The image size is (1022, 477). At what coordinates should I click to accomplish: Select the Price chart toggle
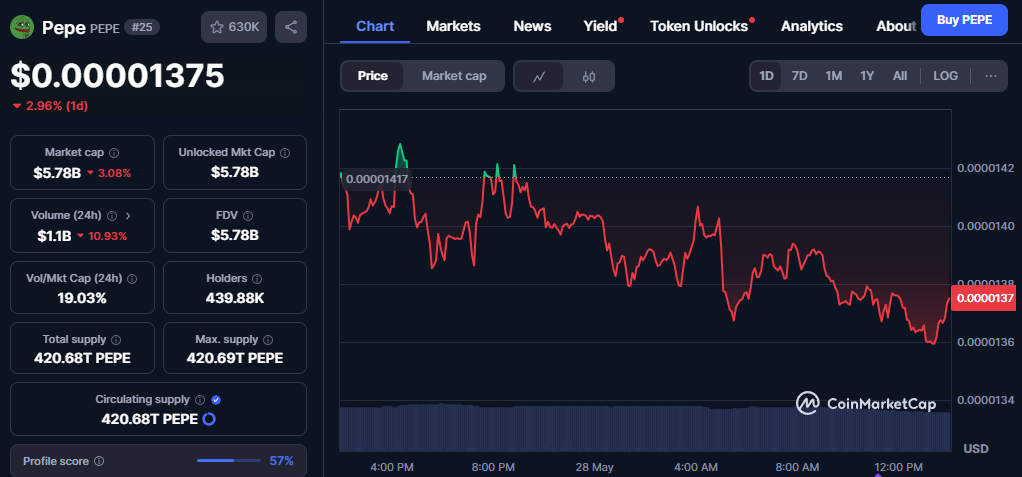[x=372, y=76]
